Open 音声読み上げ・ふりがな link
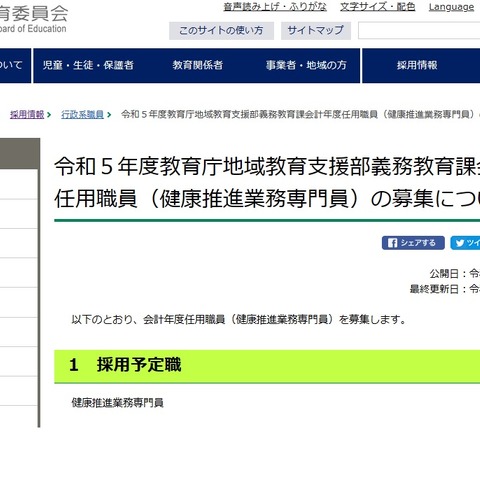The height and width of the screenshot is (480, 480). [275, 7]
